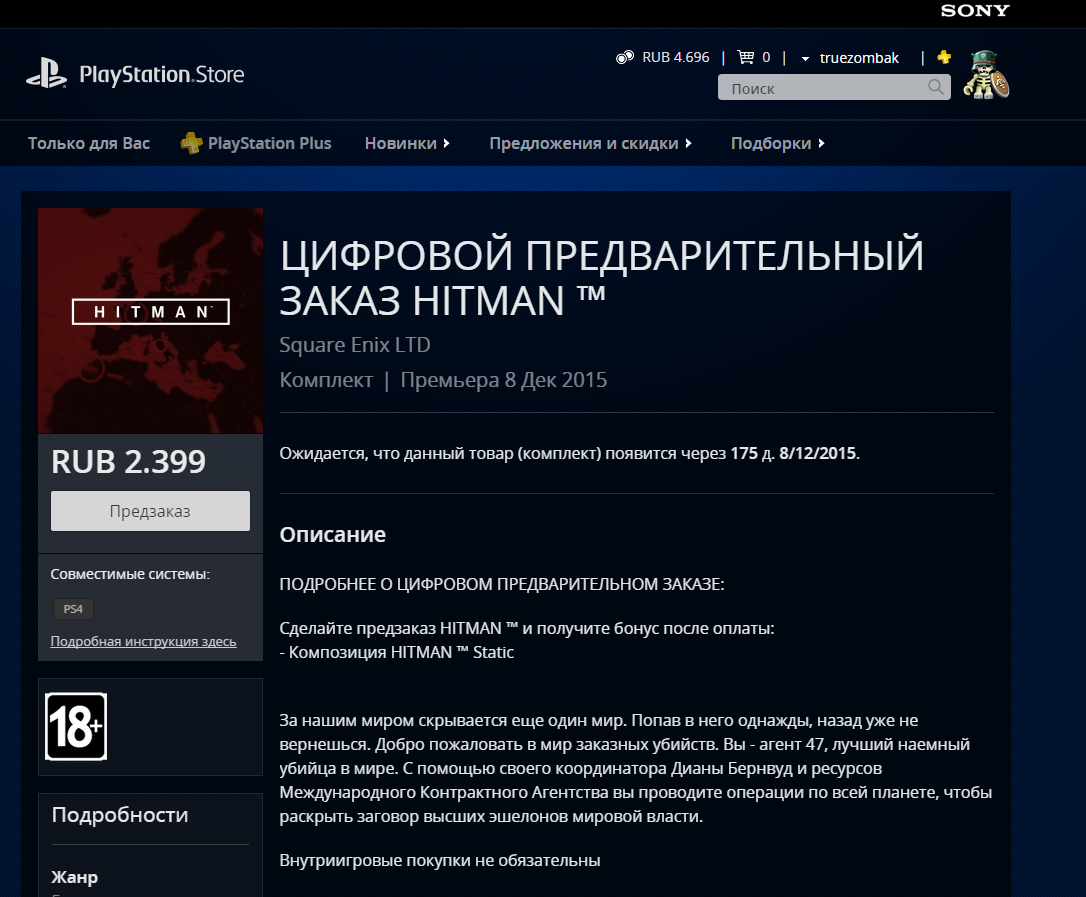Click ПОДРОБНЕЕ О ЦИФРОВОМ ПРЕДВАРИТЕЛЬНОМ ЗАКАЗЕ line

tap(501, 584)
